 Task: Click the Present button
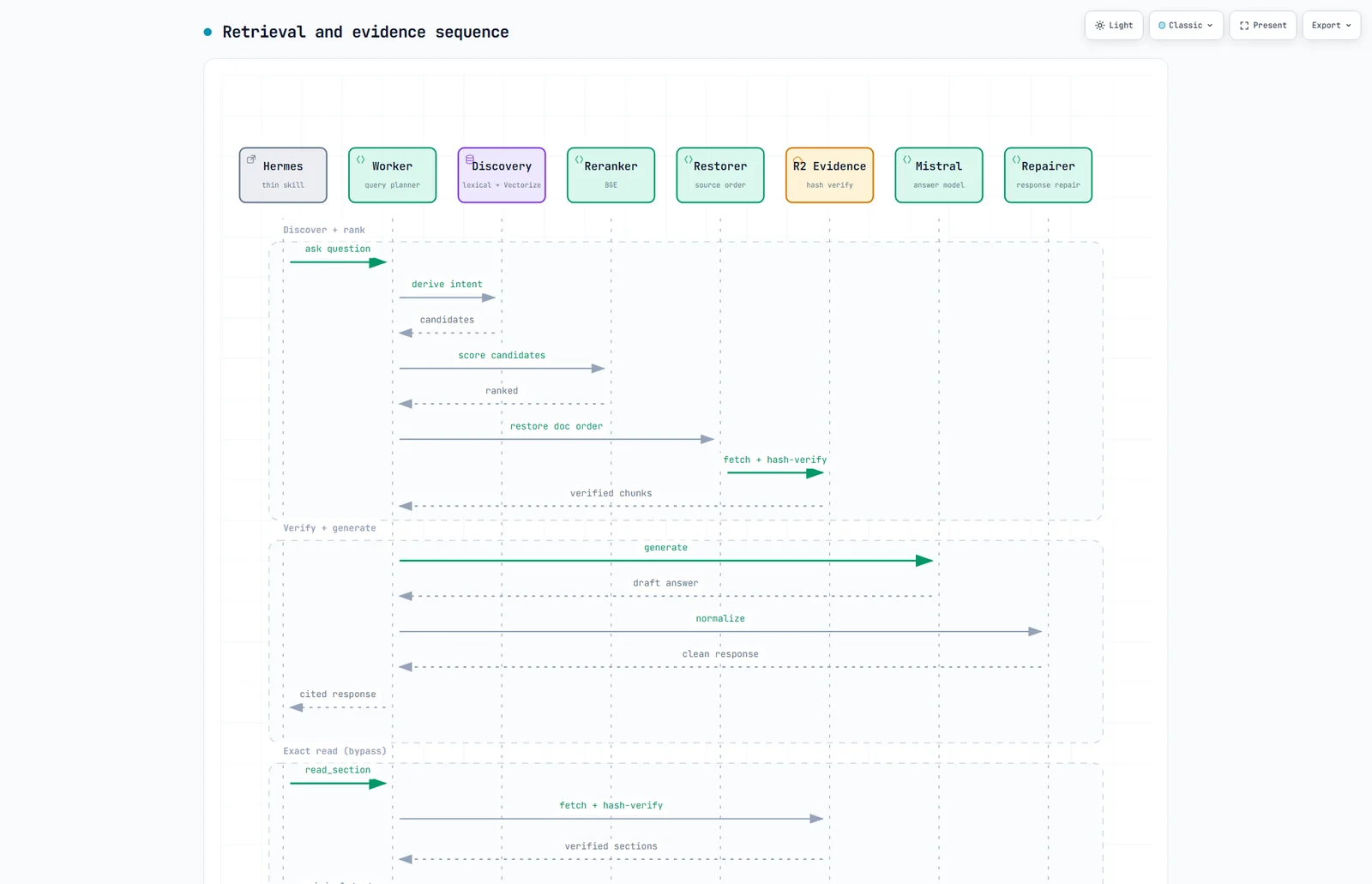(1263, 26)
